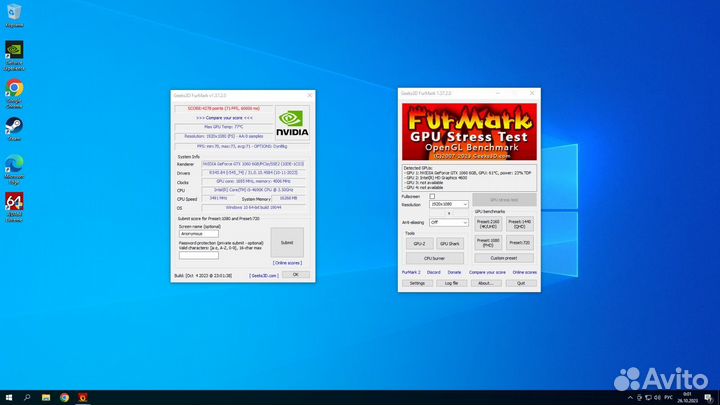The width and height of the screenshot is (720, 405).
Task: Open the Windows Start menu
Action: [9, 398]
